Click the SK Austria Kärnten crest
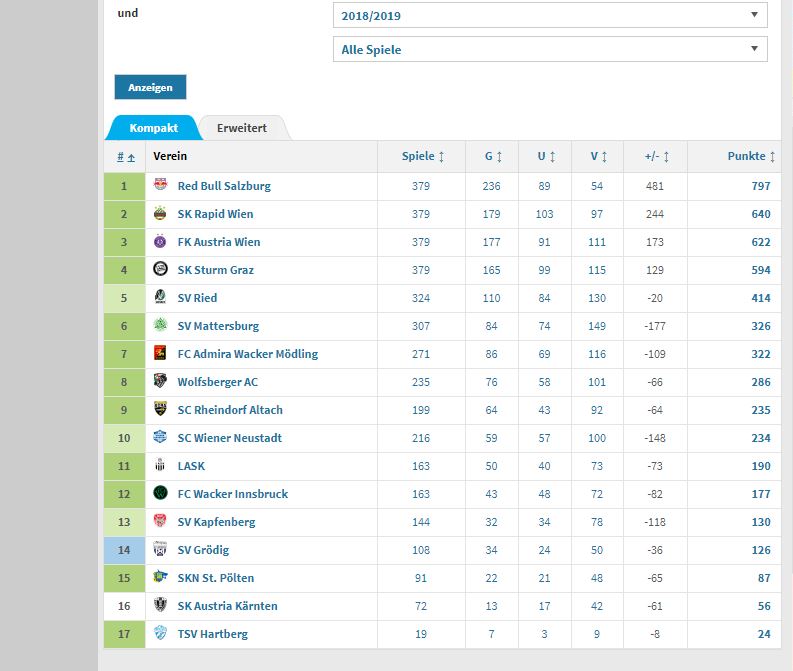 160,604
